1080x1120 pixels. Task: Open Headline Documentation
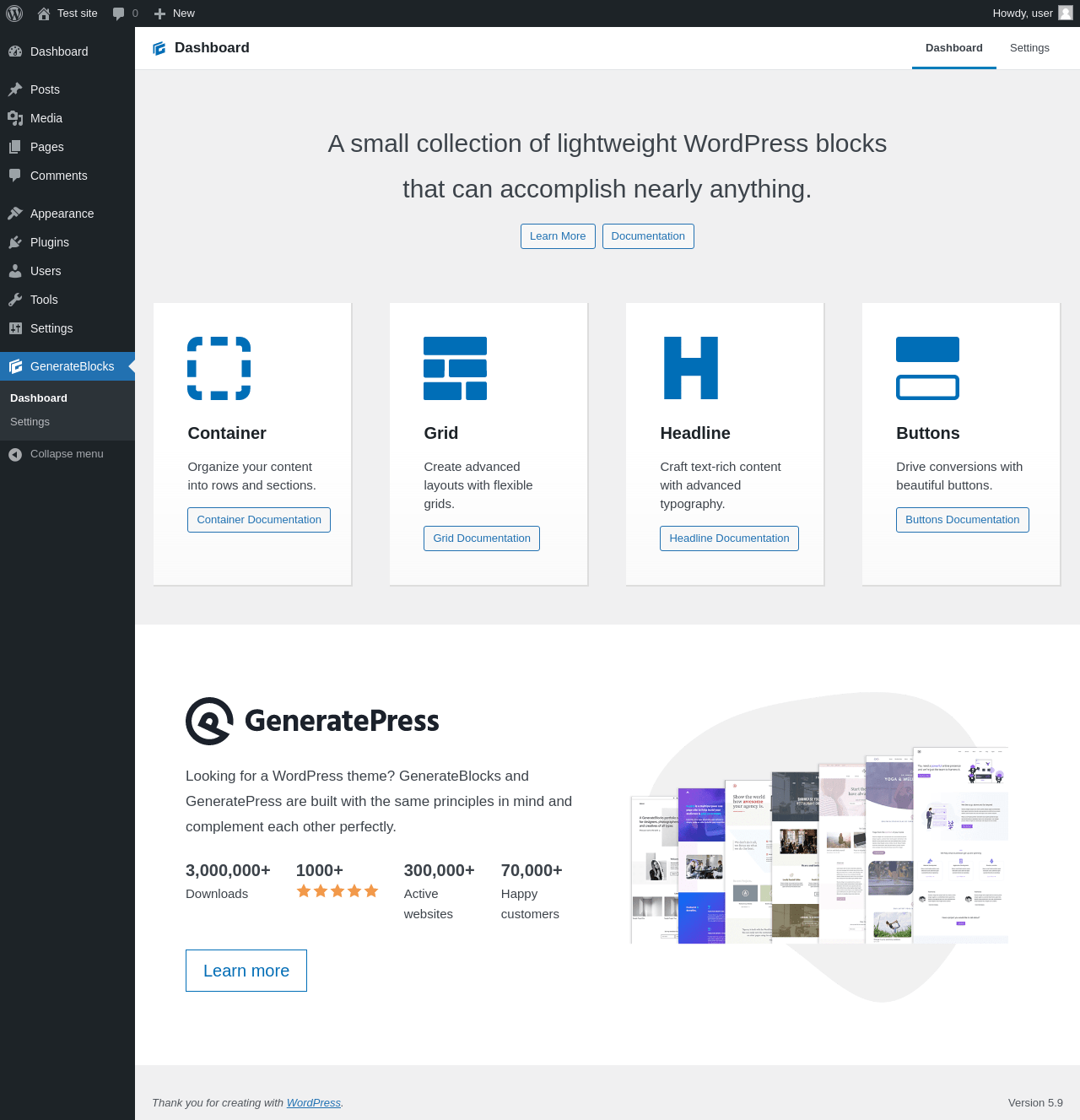pos(729,538)
